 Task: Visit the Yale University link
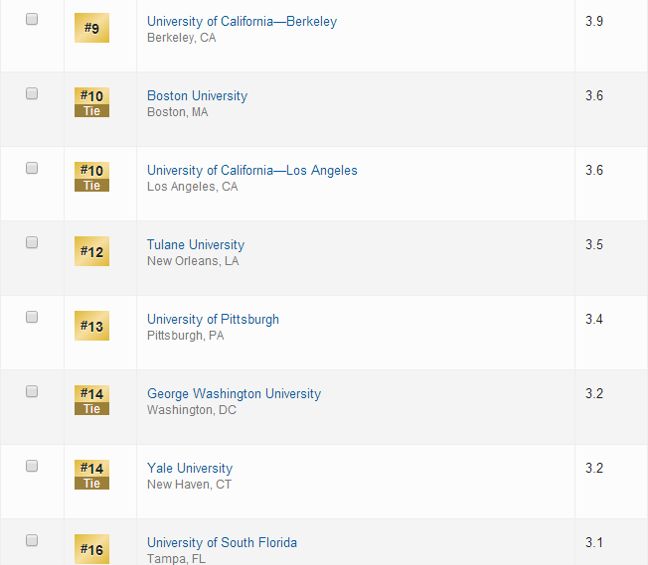189,468
